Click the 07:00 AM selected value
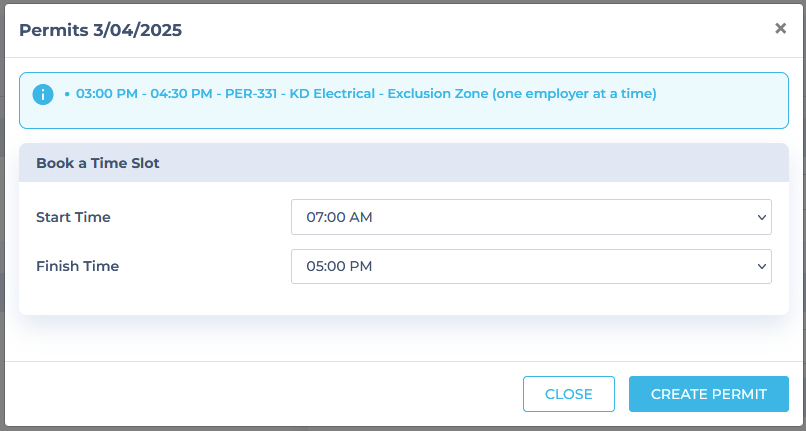Screen dimensions: 806x431 tap(339, 217)
